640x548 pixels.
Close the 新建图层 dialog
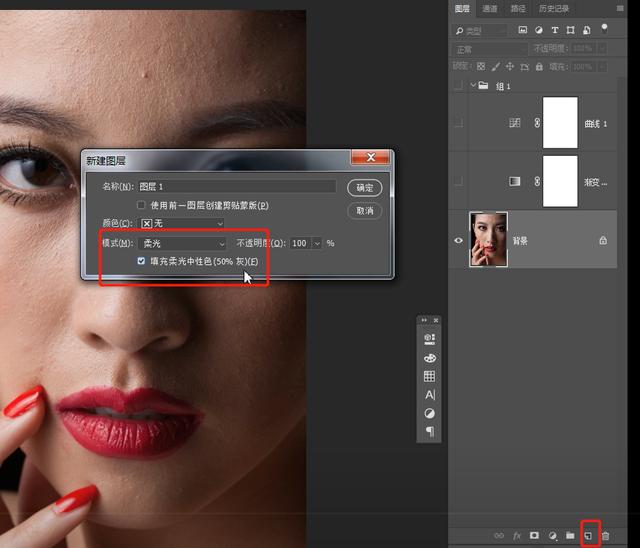pyautogui.click(x=371, y=157)
